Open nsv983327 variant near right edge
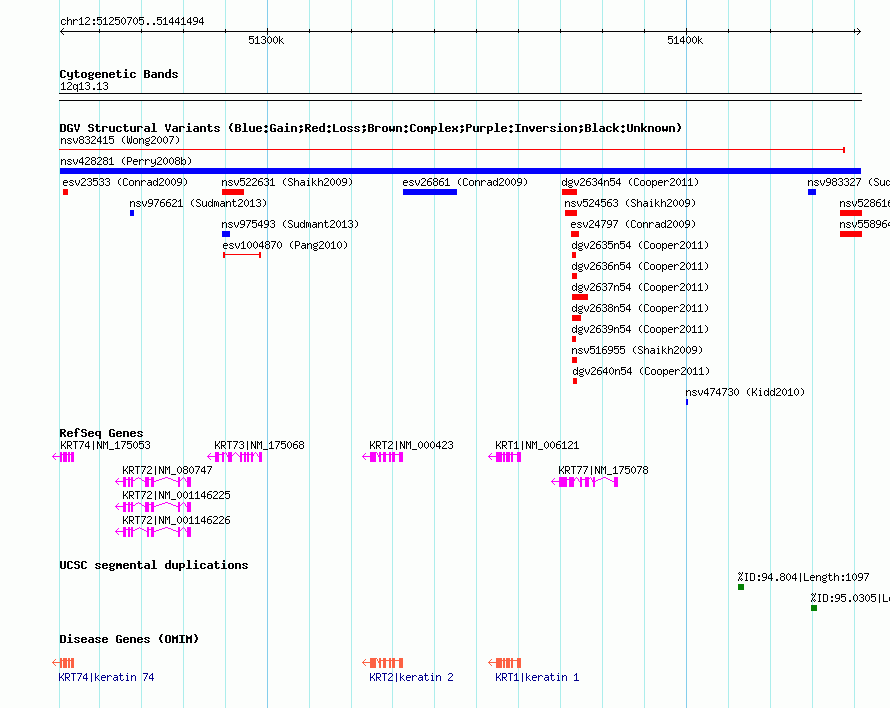 click(x=848, y=182)
